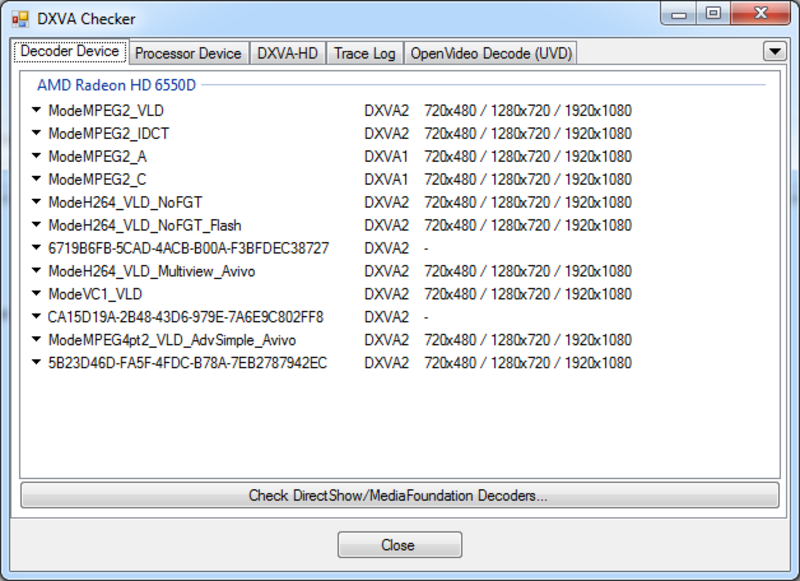
Task: Expand the ModeMPEG4pt2_VLD_AdvSimple_Avivo arrow
Action: 36,339
